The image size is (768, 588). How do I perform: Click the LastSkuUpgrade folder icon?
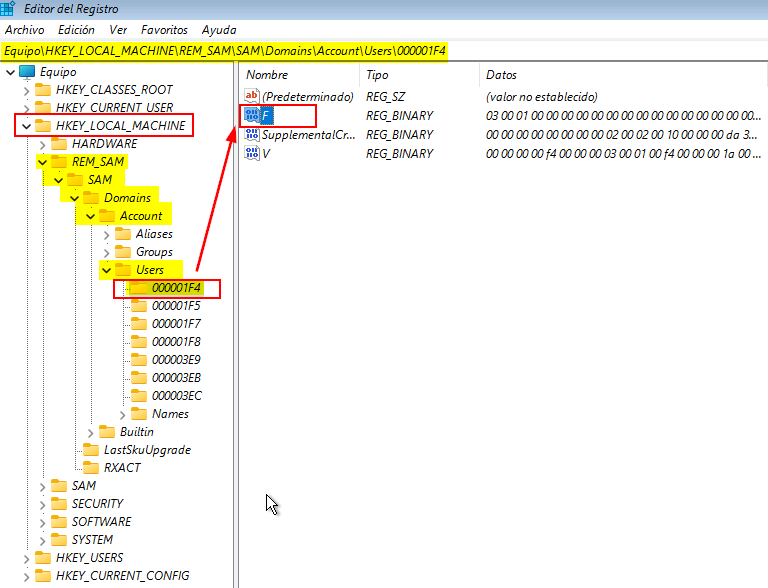pyautogui.click(x=92, y=450)
